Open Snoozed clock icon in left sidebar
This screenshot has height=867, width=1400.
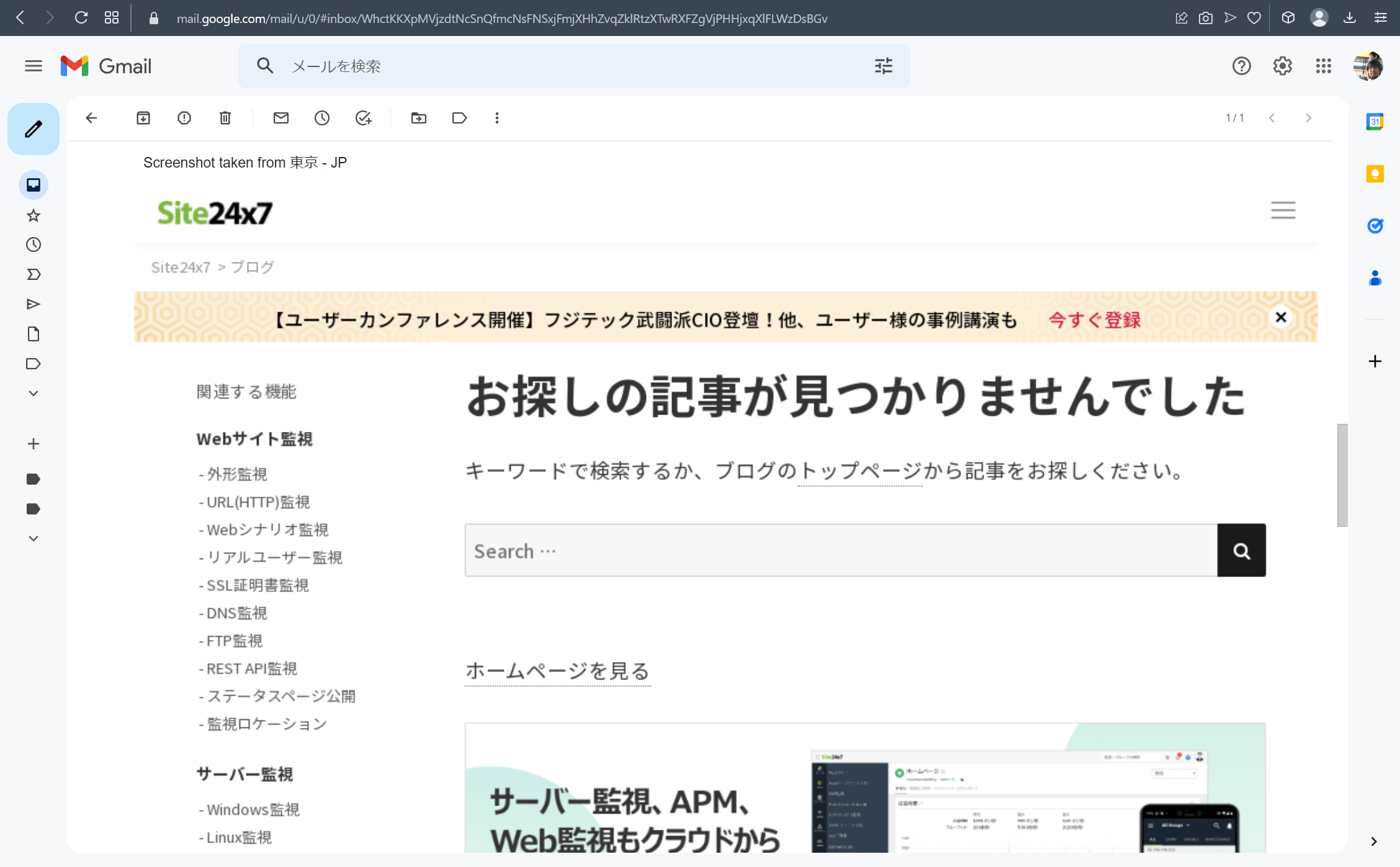(x=34, y=245)
